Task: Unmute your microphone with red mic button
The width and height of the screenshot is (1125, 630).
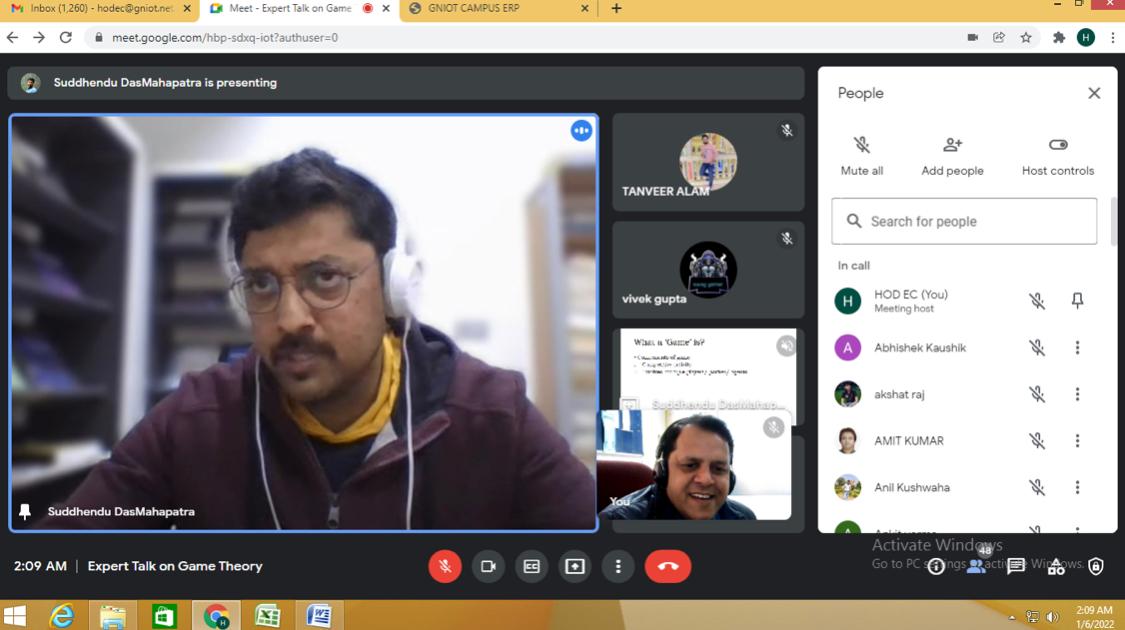Action: 445,566
